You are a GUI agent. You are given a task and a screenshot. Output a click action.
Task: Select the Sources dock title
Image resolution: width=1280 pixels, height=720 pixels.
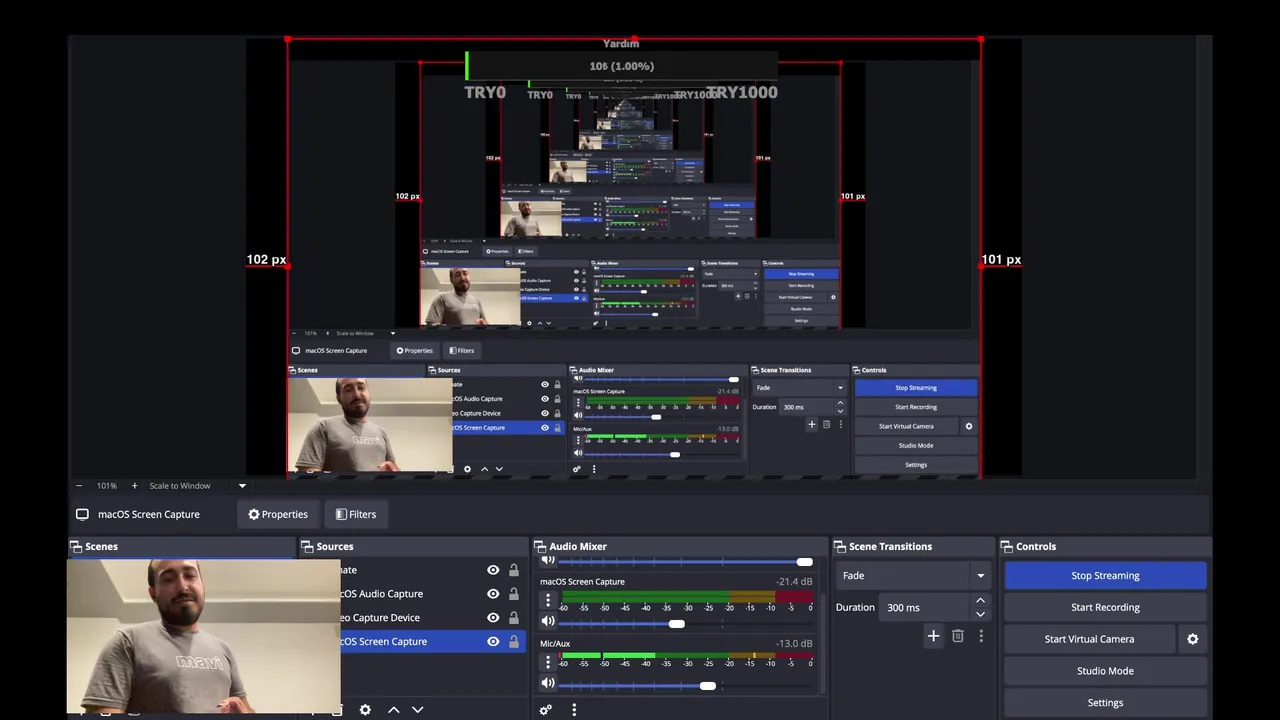coord(335,547)
